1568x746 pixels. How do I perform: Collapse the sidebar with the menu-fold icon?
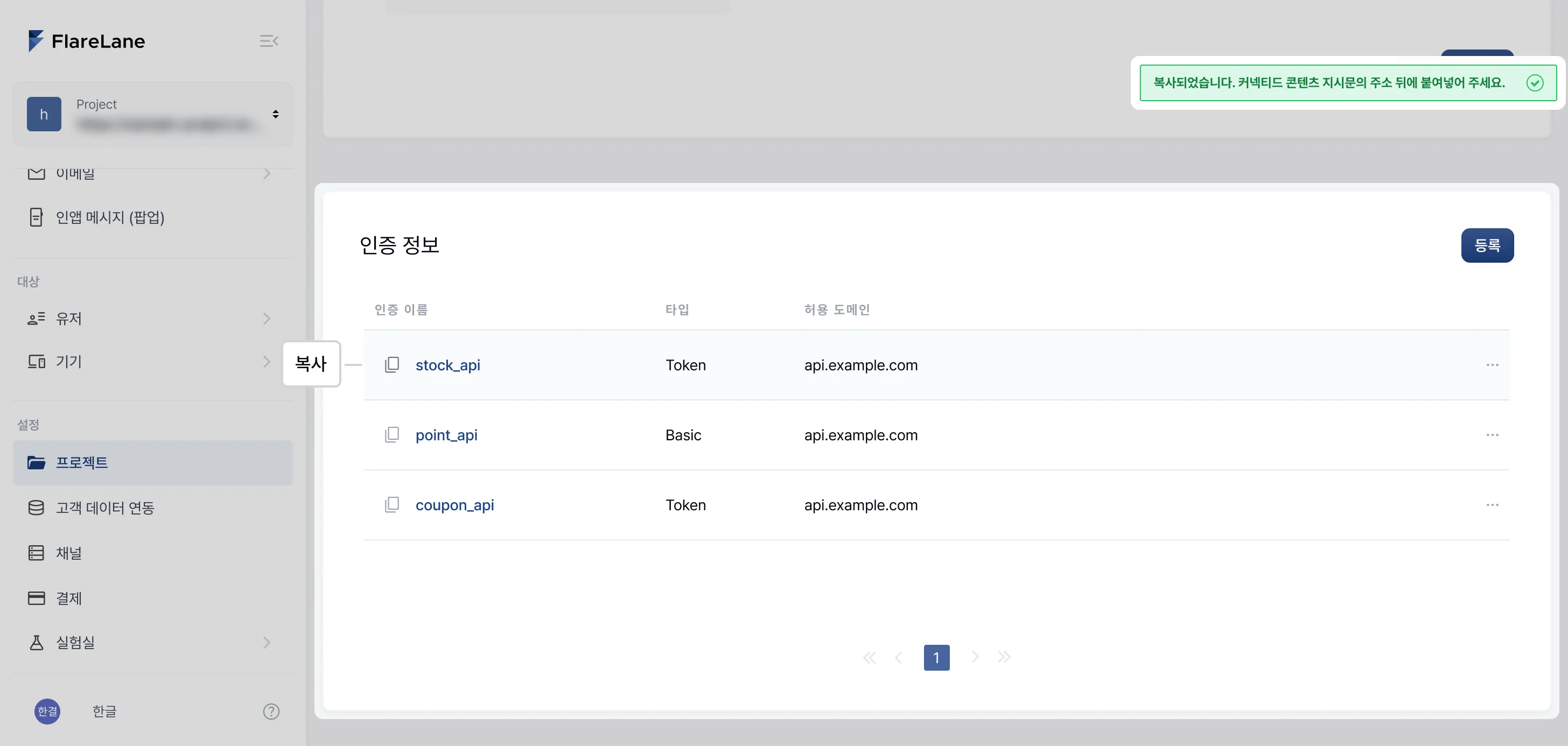[x=269, y=41]
